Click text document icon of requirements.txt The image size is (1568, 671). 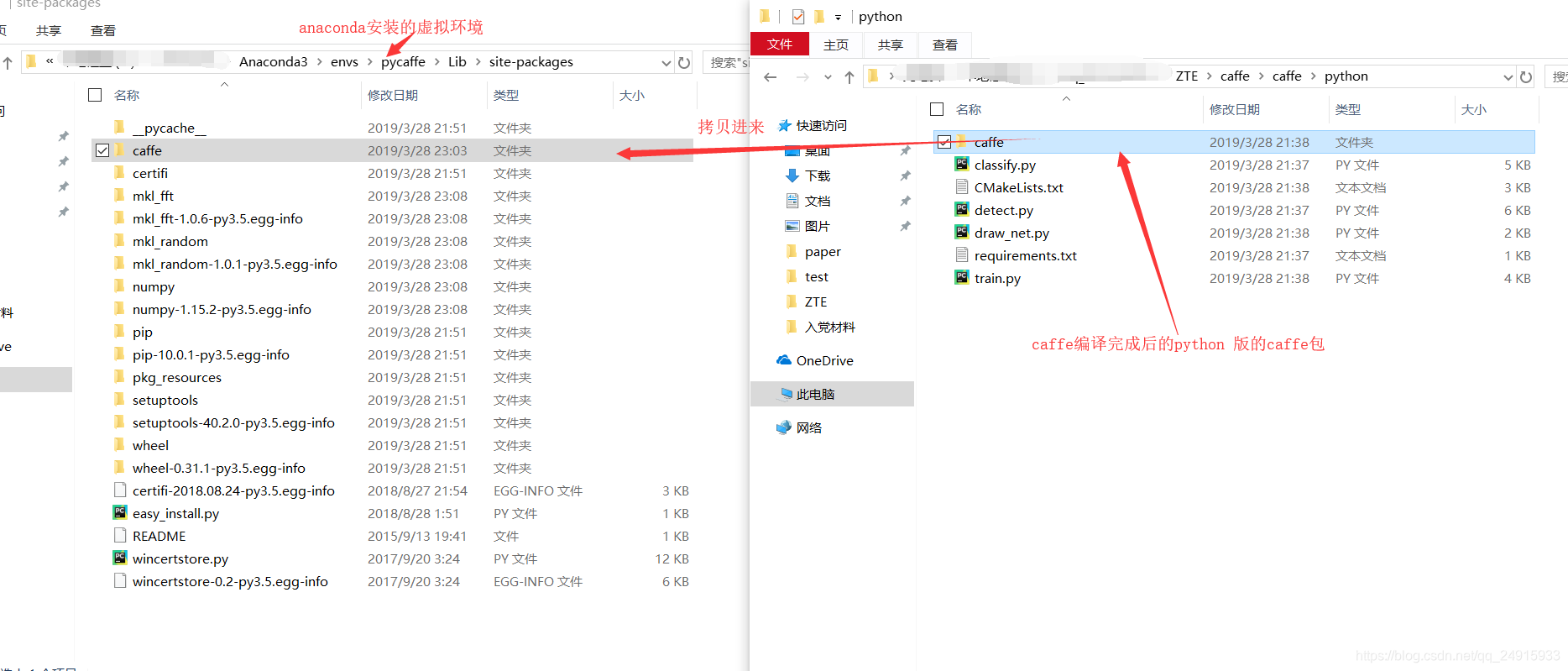[x=962, y=255]
